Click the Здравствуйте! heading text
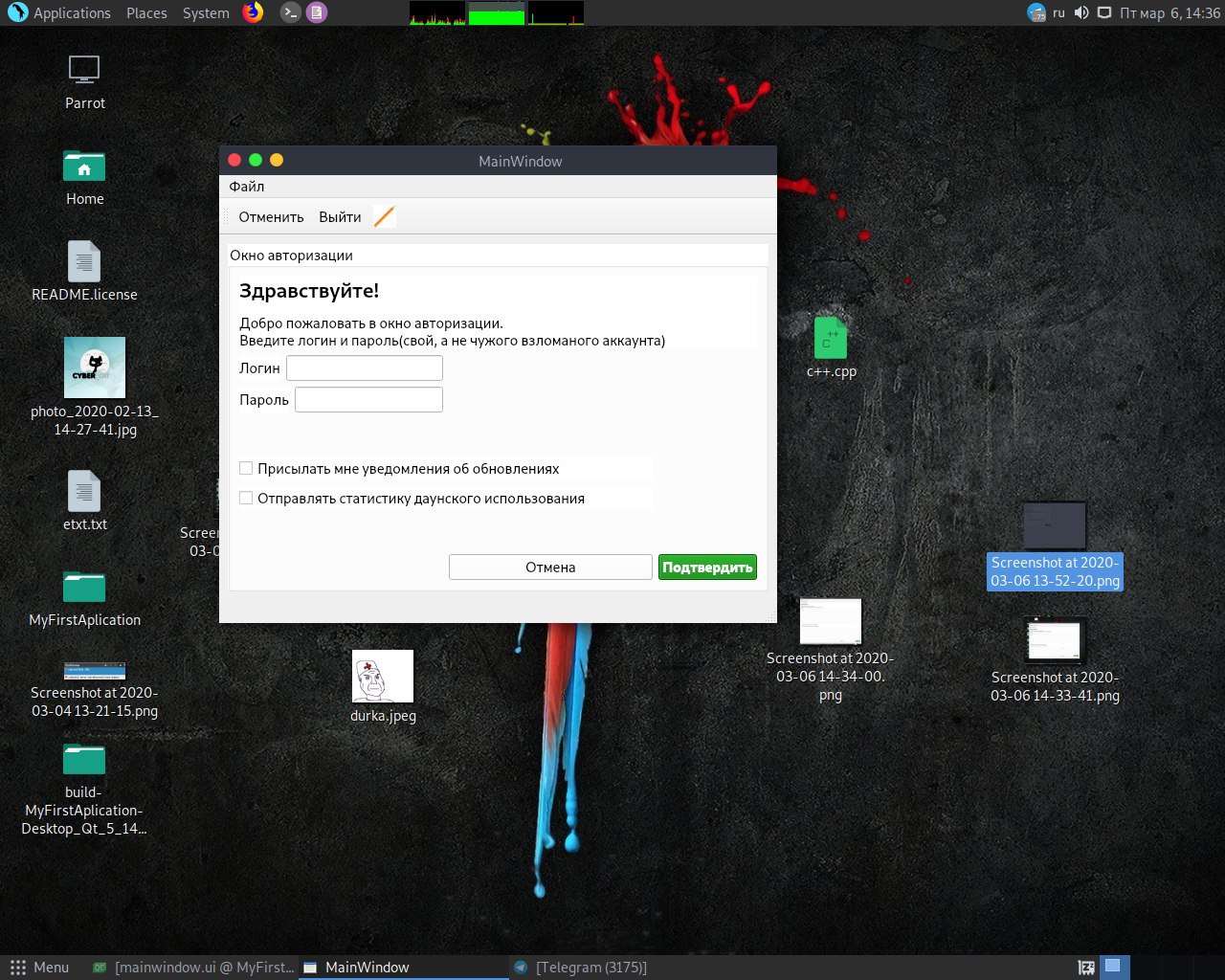Screen dimensions: 1225x980 [x=309, y=291]
